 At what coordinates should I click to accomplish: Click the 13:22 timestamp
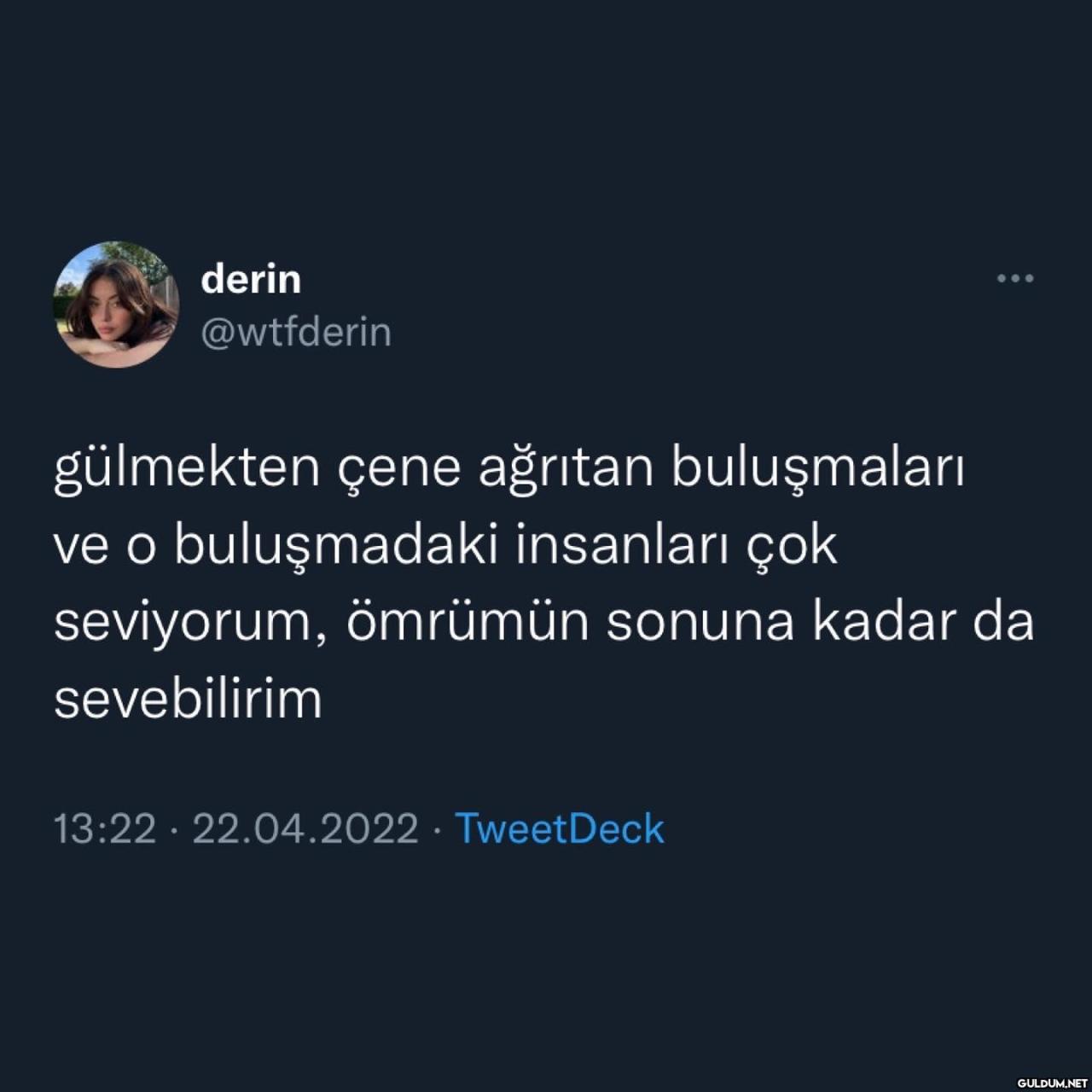(106, 828)
